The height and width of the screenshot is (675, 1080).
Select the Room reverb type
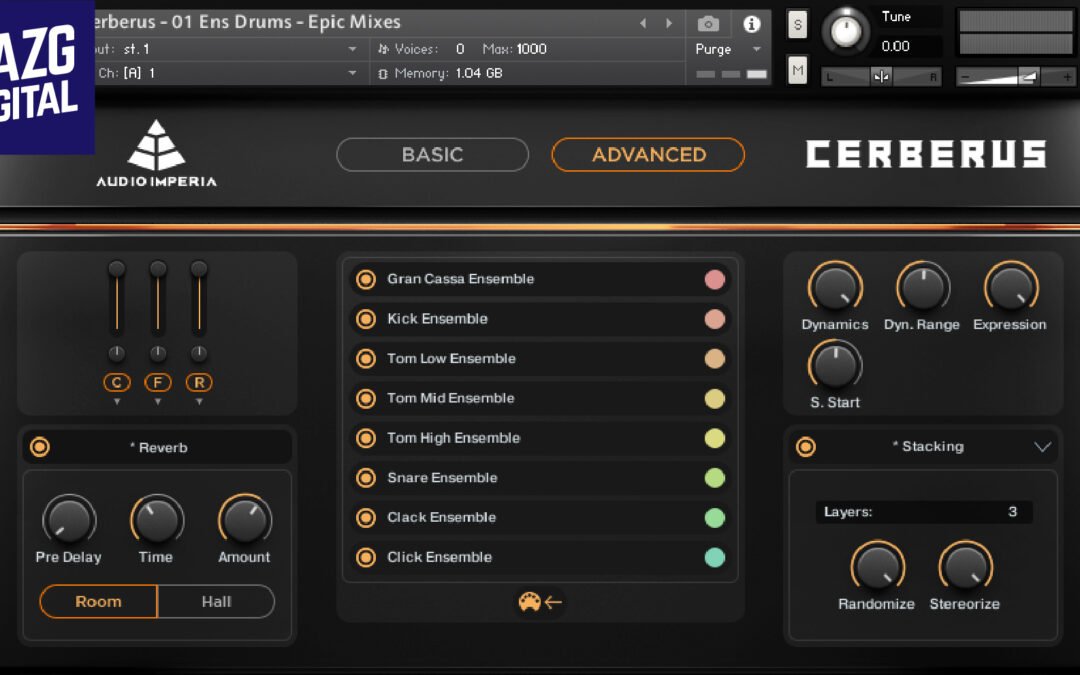(x=98, y=601)
